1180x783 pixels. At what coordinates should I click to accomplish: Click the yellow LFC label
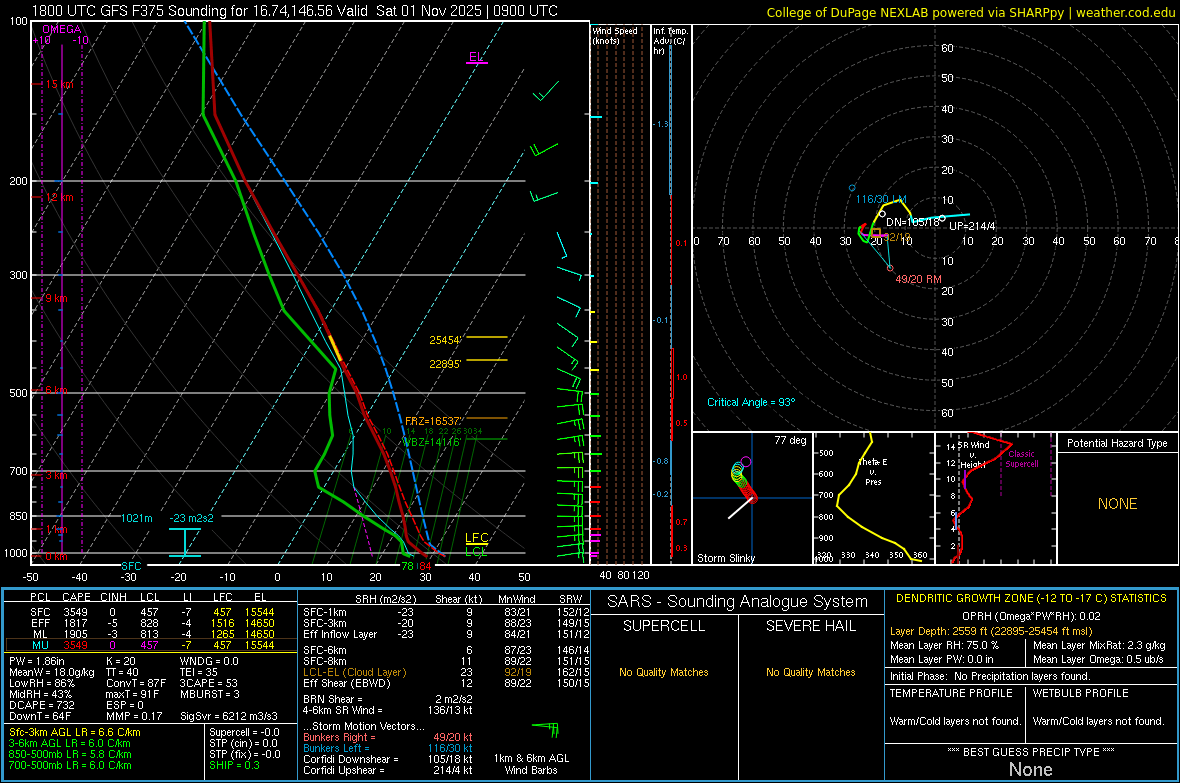[476, 538]
